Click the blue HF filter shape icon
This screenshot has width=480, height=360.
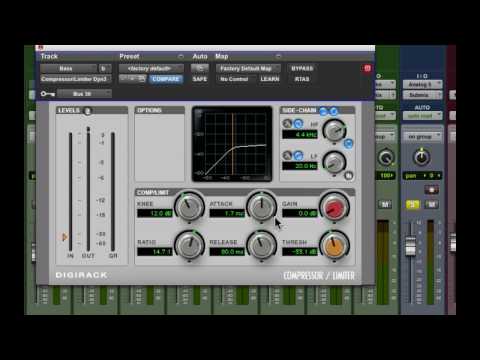pyautogui.click(x=299, y=124)
